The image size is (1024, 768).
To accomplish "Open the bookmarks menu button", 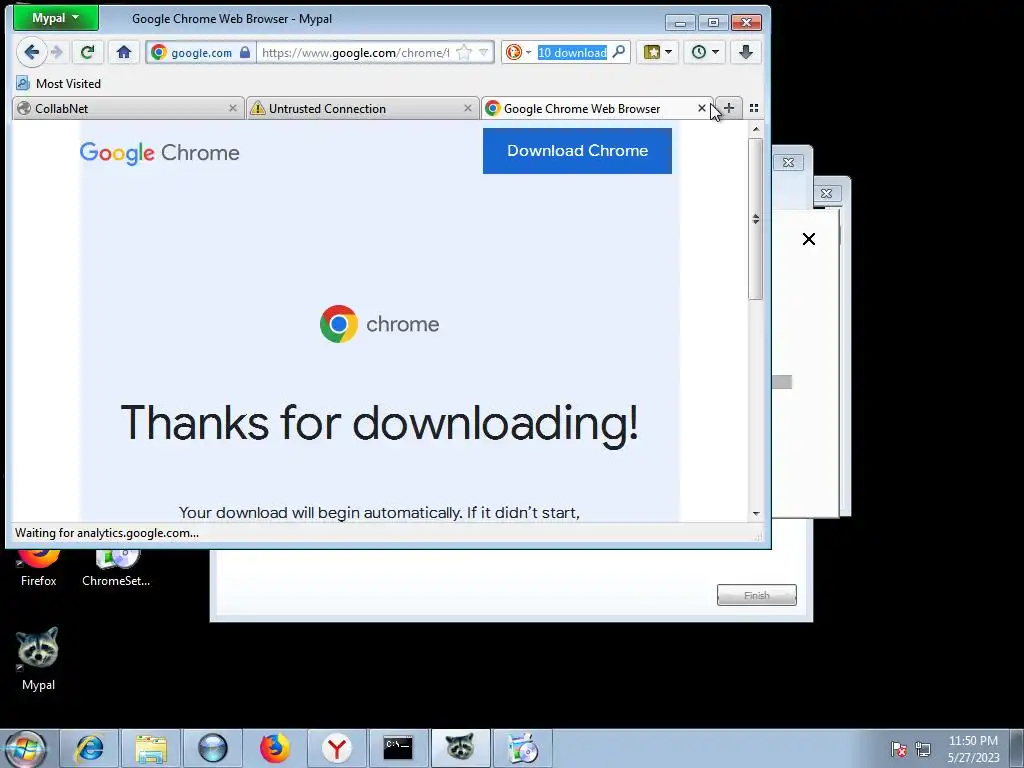I will click(658, 52).
